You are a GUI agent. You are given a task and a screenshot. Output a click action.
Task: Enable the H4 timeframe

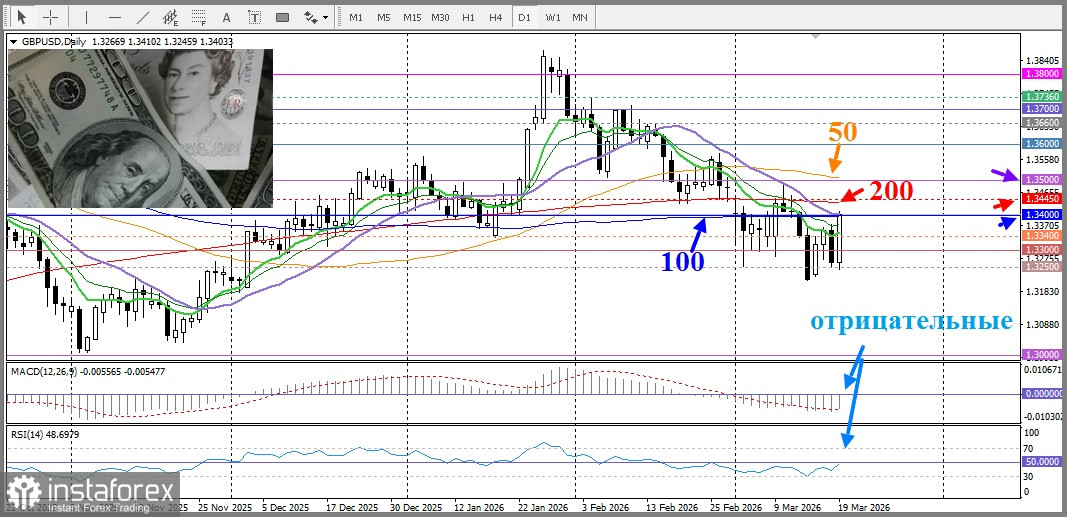[495, 17]
